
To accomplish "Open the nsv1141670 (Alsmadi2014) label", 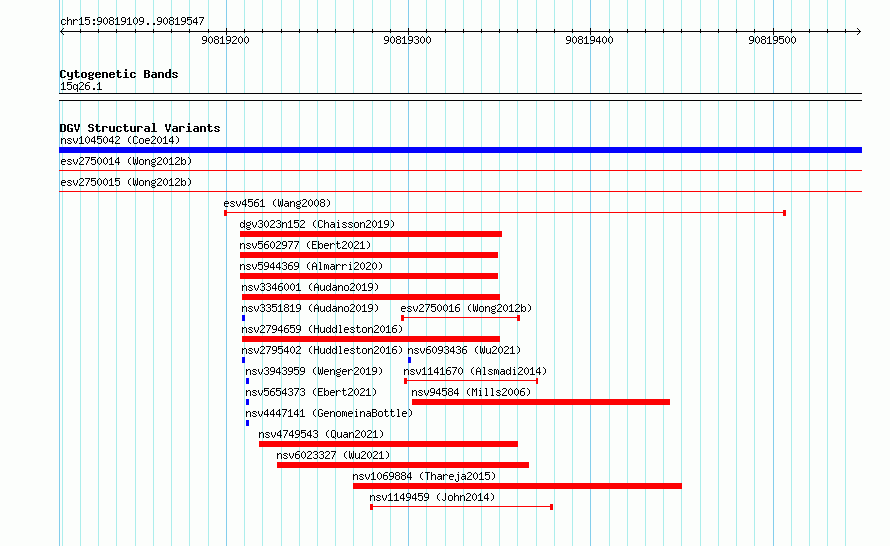I will point(475,371).
